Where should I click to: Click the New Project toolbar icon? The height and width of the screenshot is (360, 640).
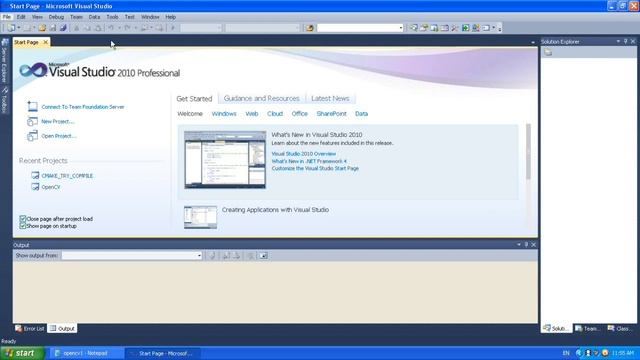[x=11, y=28]
